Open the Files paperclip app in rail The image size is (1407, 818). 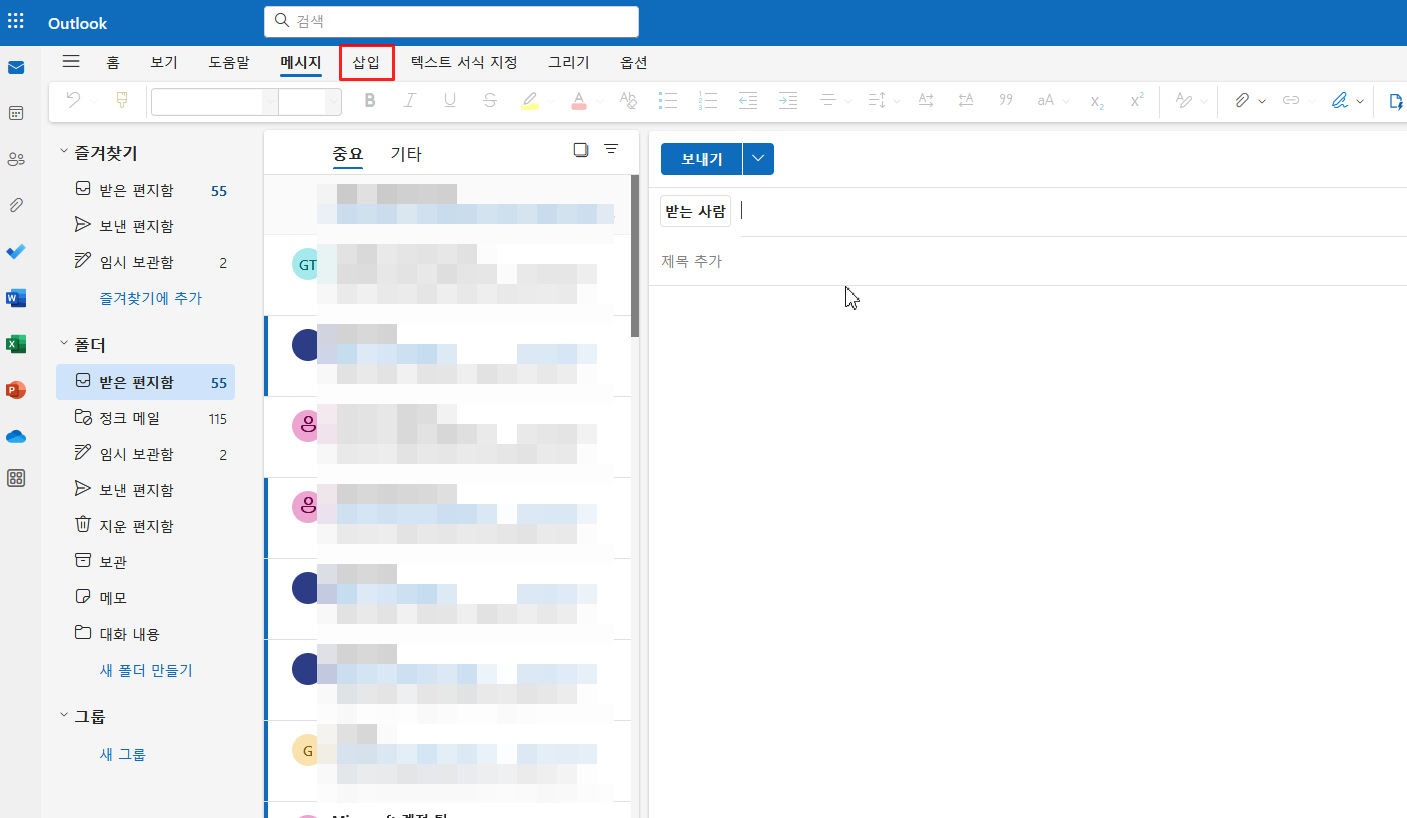click(x=16, y=205)
